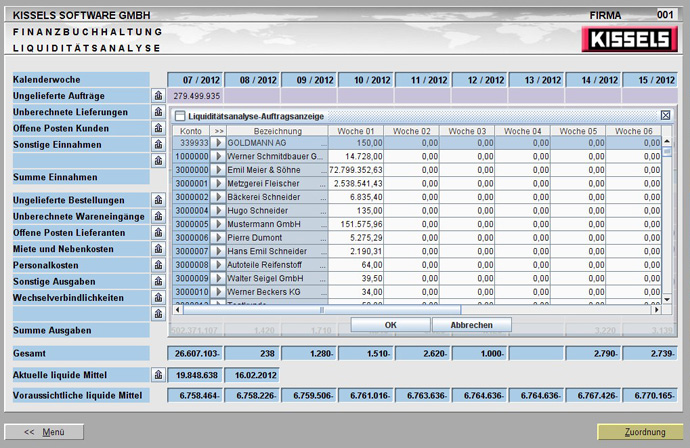Open detail icon beside Ungelieferte Bestellungen

(x=158, y=200)
